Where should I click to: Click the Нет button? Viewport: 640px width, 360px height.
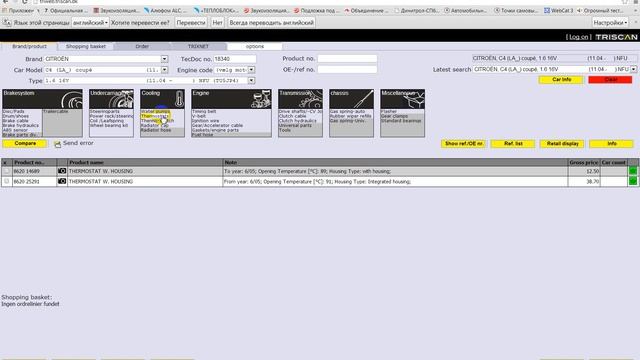tap(218, 23)
